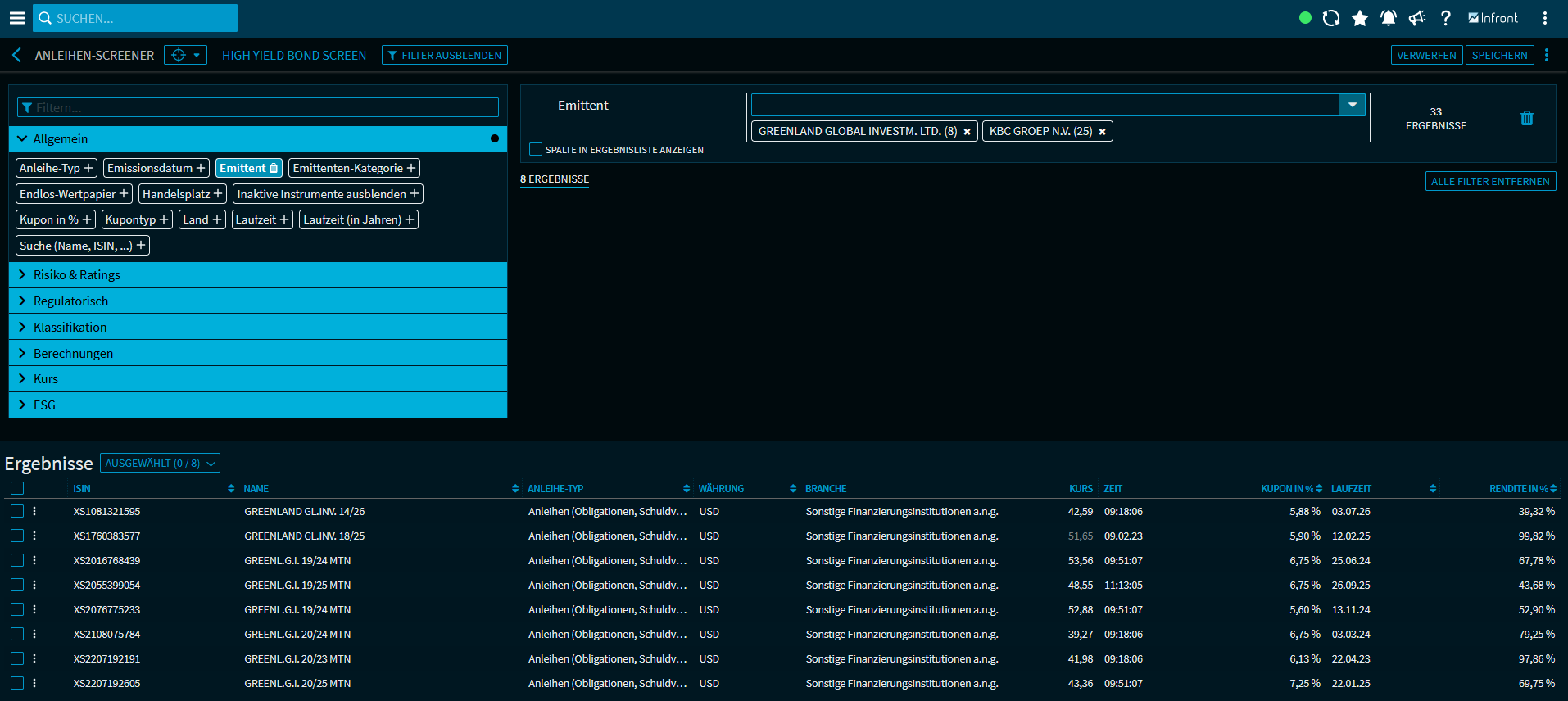Select row checkbox for XS1081321595

tap(17, 511)
